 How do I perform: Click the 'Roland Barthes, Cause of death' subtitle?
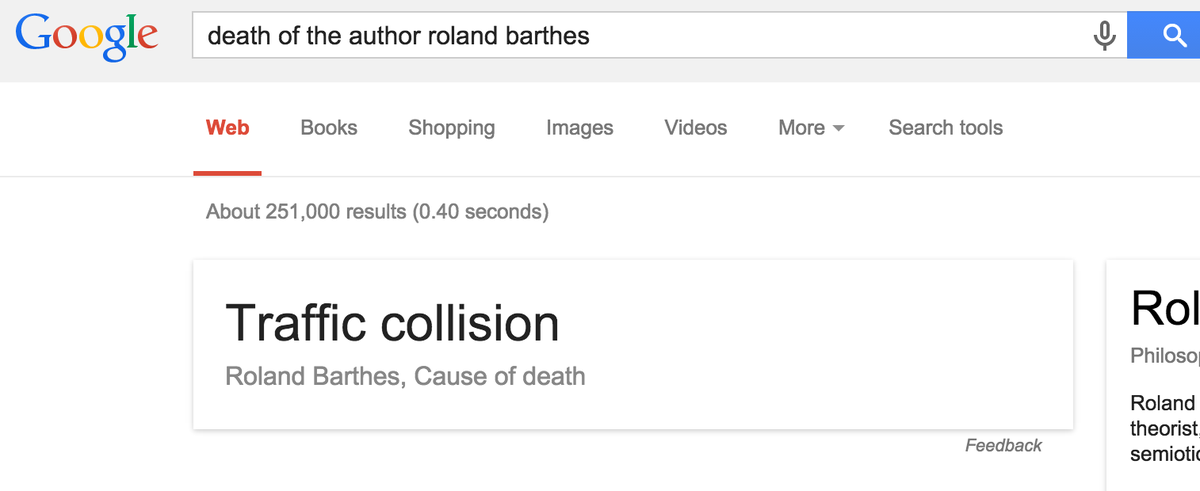[x=405, y=376]
